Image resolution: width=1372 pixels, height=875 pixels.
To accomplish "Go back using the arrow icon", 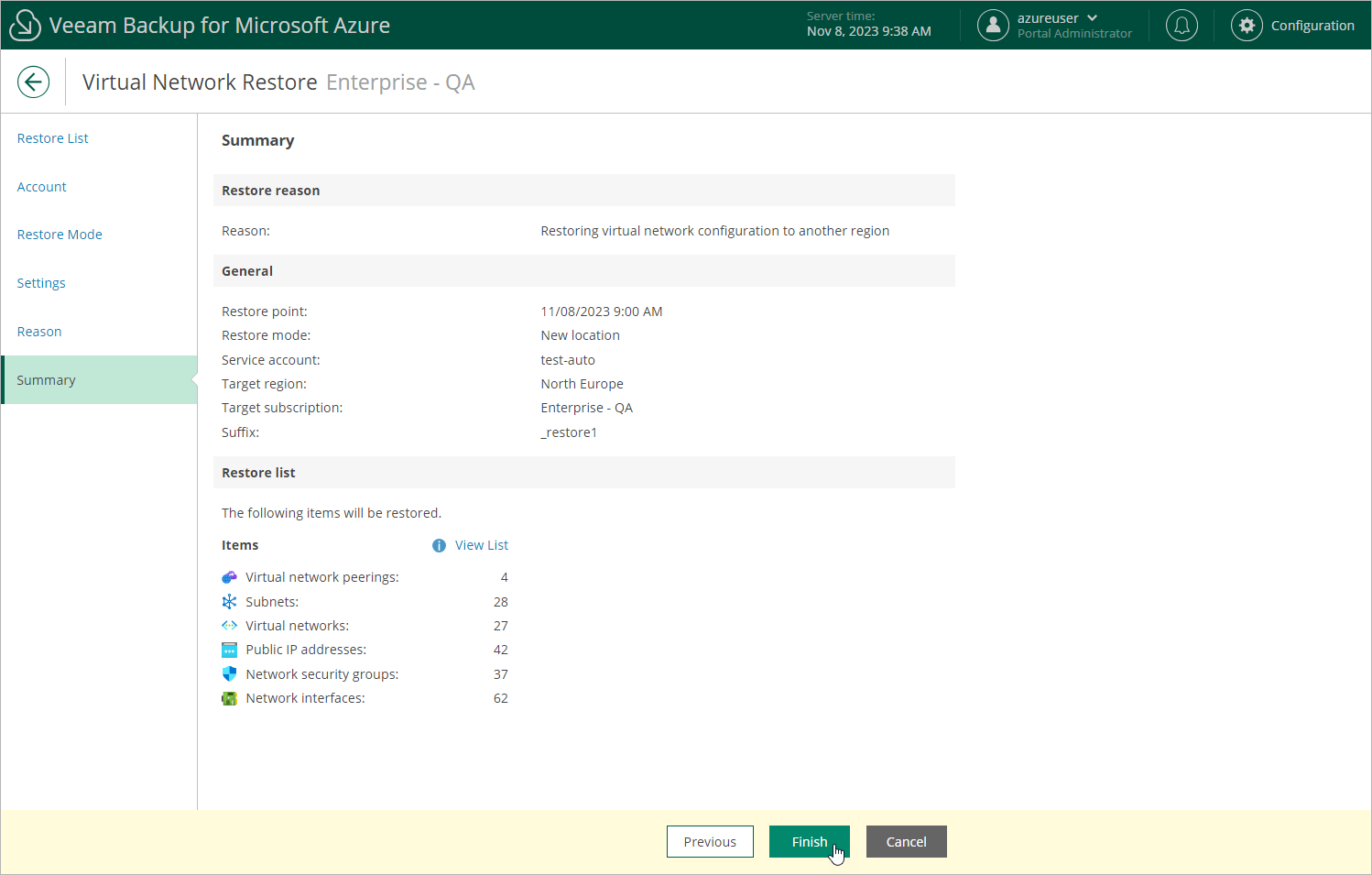I will tap(33, 82).
